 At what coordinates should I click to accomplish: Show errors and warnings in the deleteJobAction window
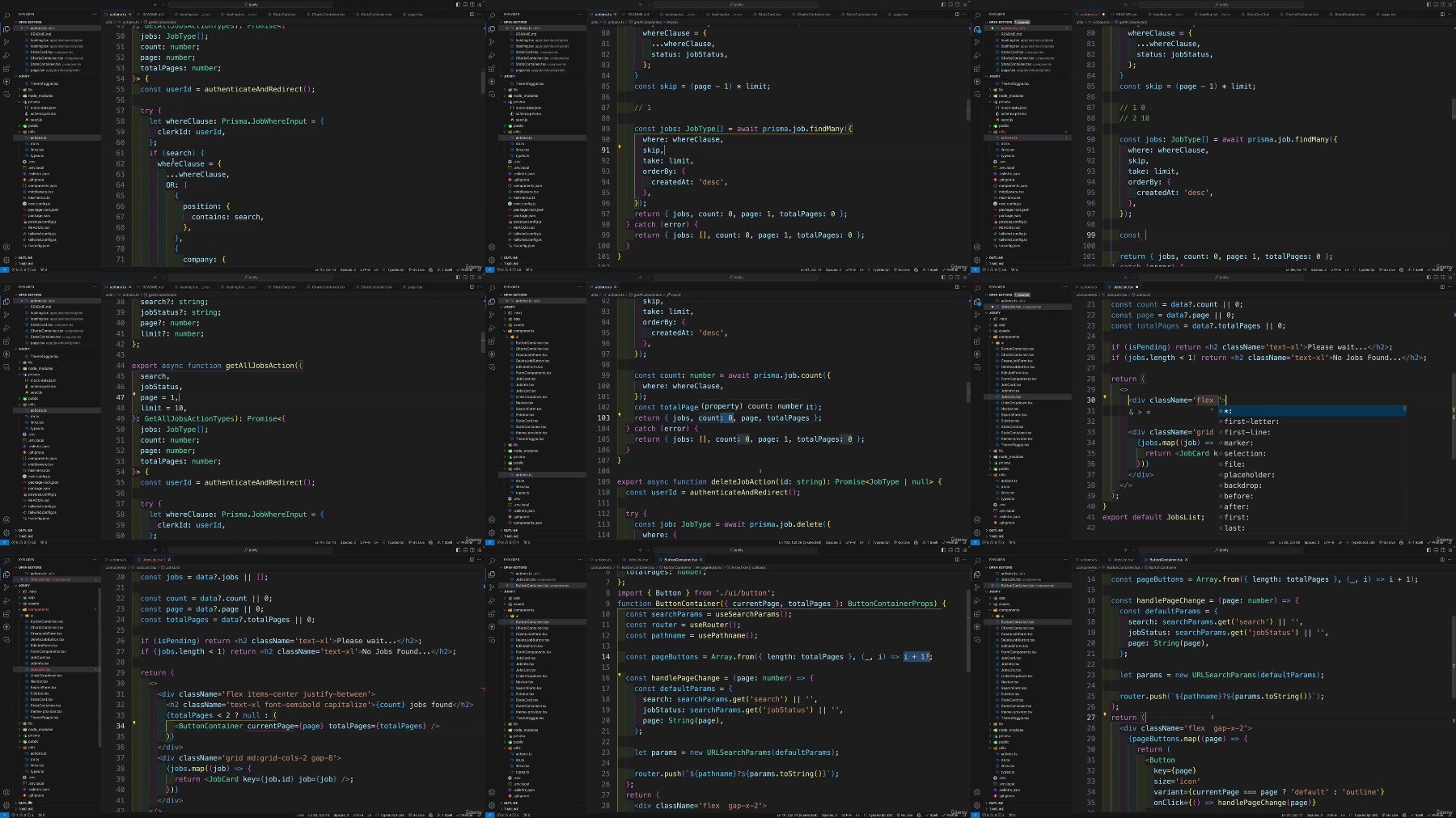coord(509,542)
